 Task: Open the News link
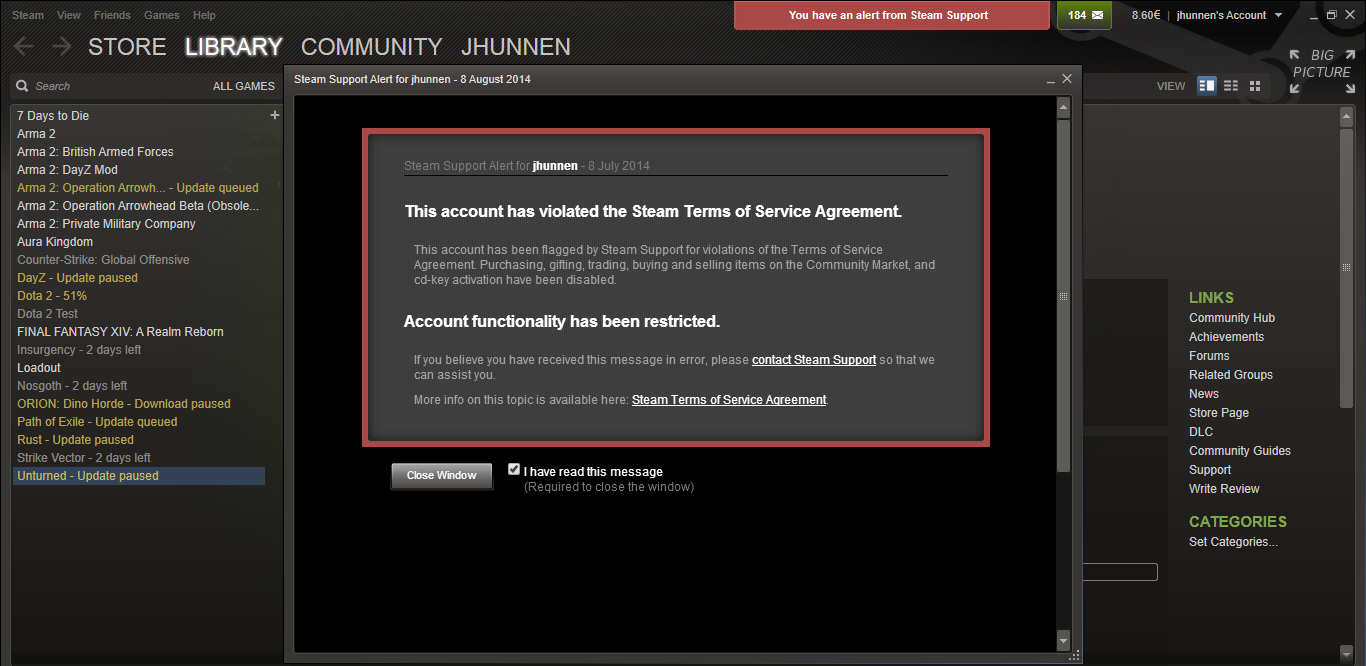coord(1204,394)
